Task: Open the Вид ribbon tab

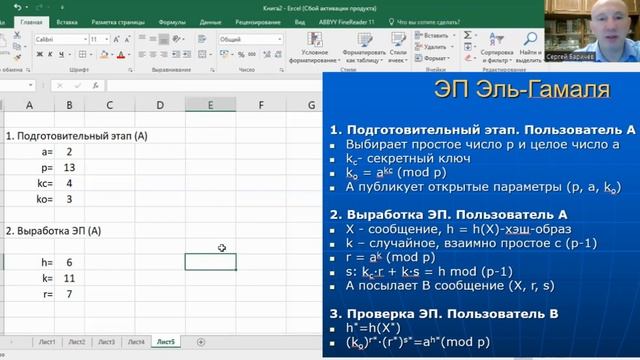Action: (x=300, y=22)
